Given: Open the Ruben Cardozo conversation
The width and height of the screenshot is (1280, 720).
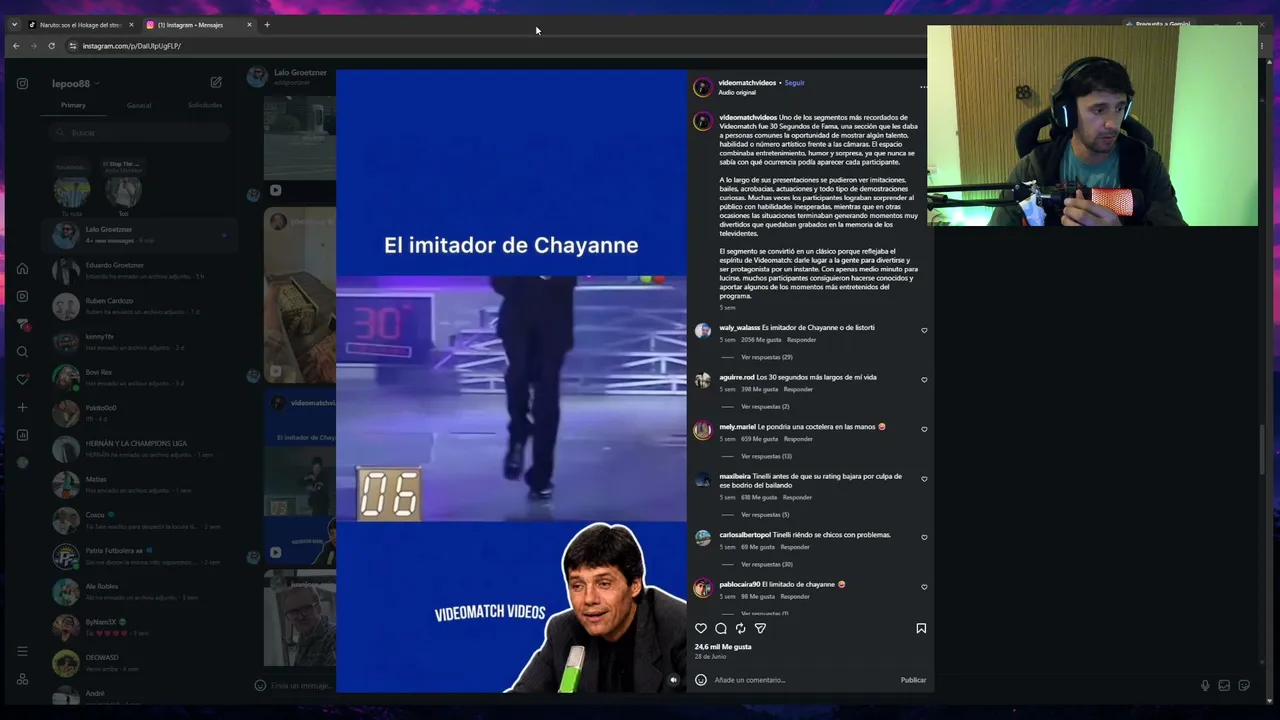Looking at the screenshot, I should pos(141,306).
